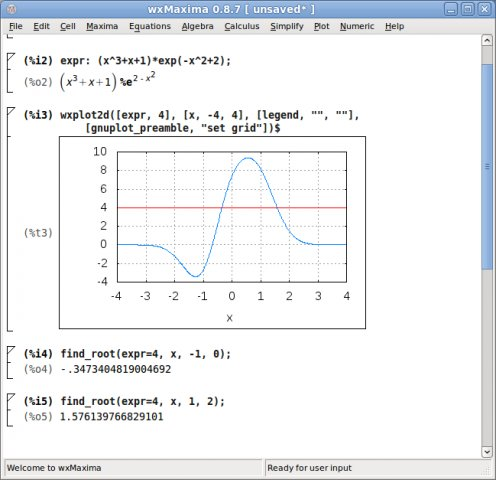Image resolution: width=496 pixels, height=480 pixels.
Task: Open the Maxima menu
Action: pyautogui.click(x=102, y=26)
